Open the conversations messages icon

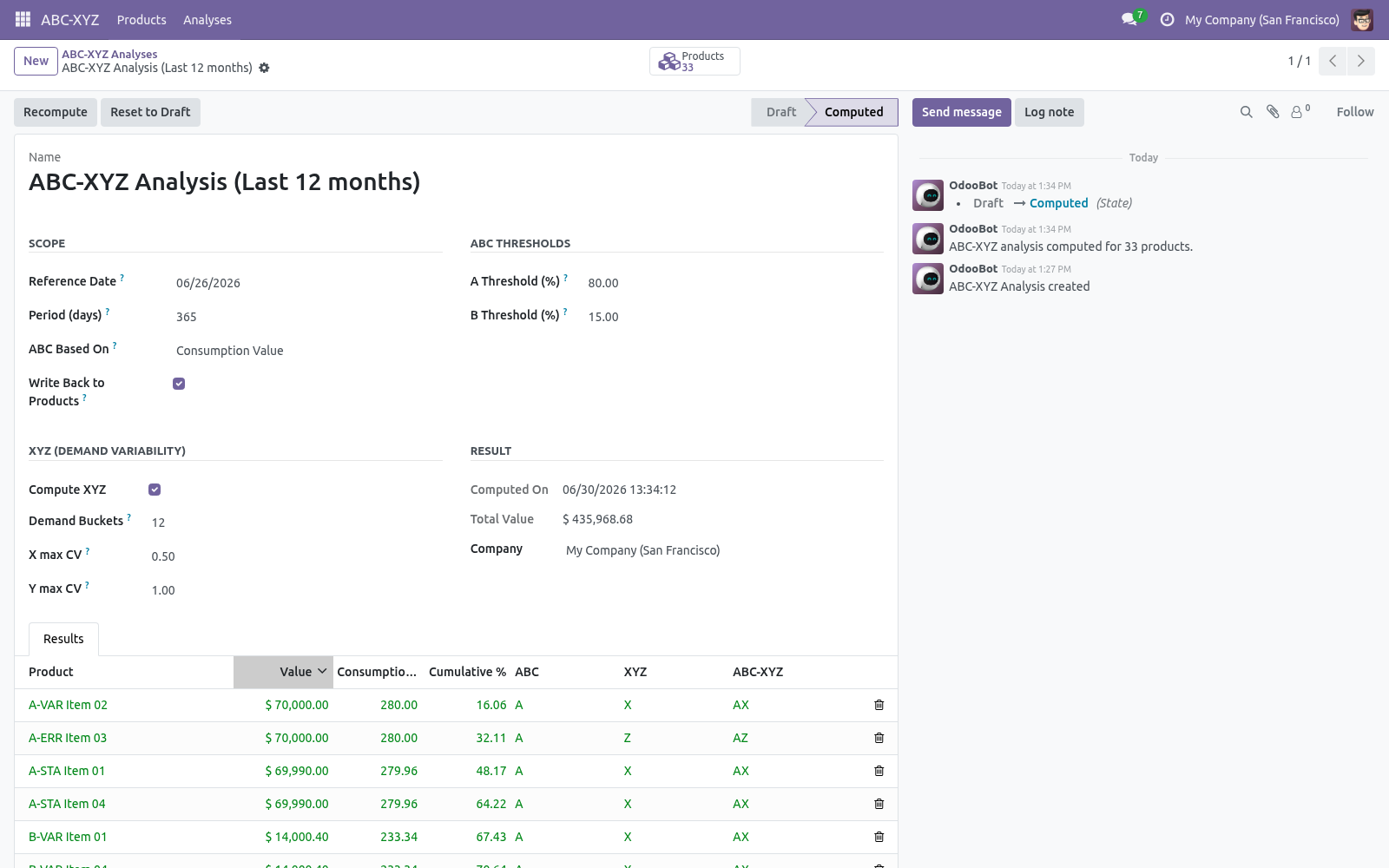click(1129, 19)
